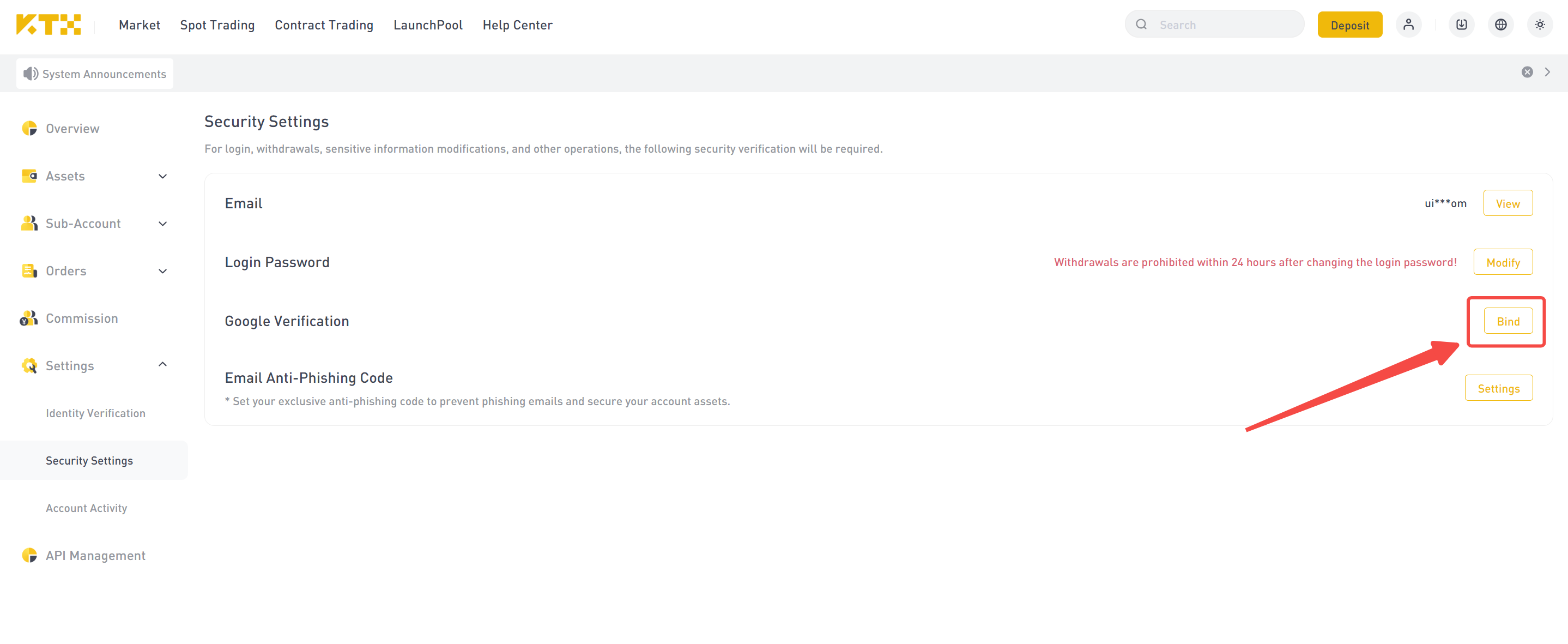The height and width of the screenshot is (644, 1568).
Task: Click the Commission icon
Action: click(x=28, y=318)
